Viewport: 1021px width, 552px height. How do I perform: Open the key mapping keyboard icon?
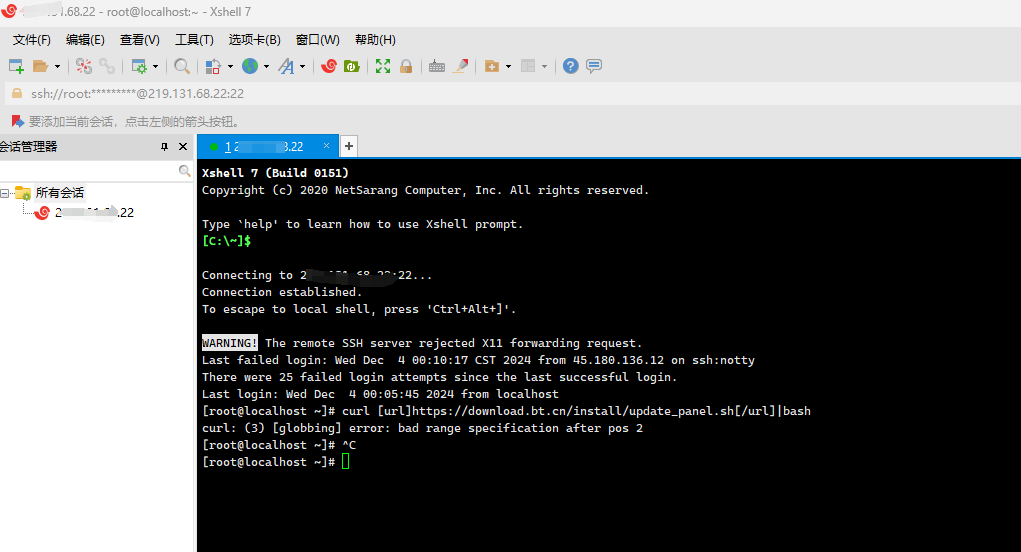437,66
